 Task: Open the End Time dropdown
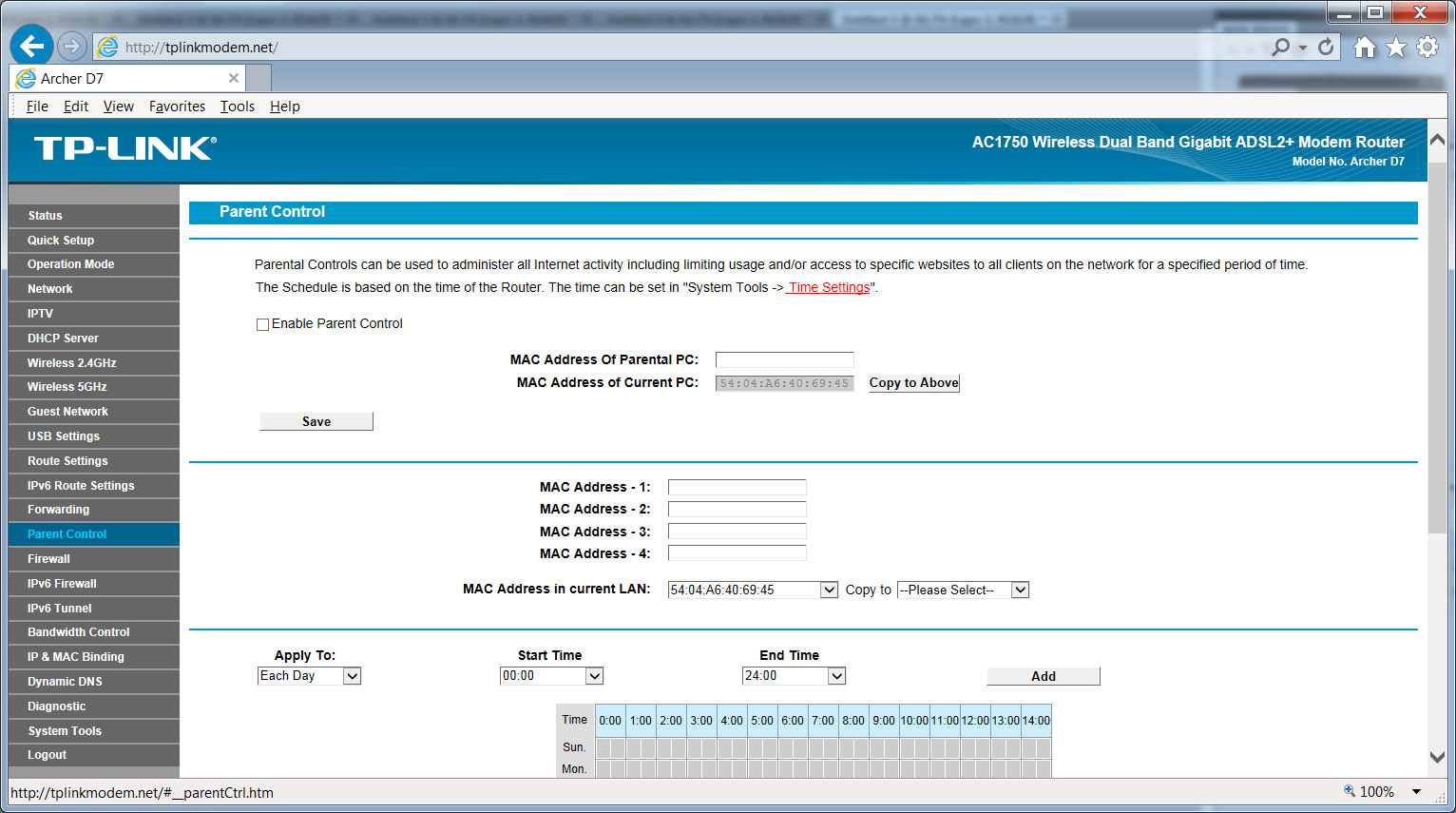point(795,676)
